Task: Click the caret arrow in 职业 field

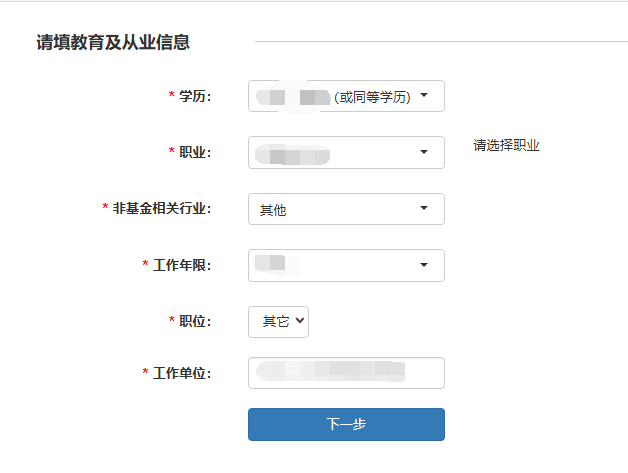Action: pyautogui.click(x=424, y=153)
